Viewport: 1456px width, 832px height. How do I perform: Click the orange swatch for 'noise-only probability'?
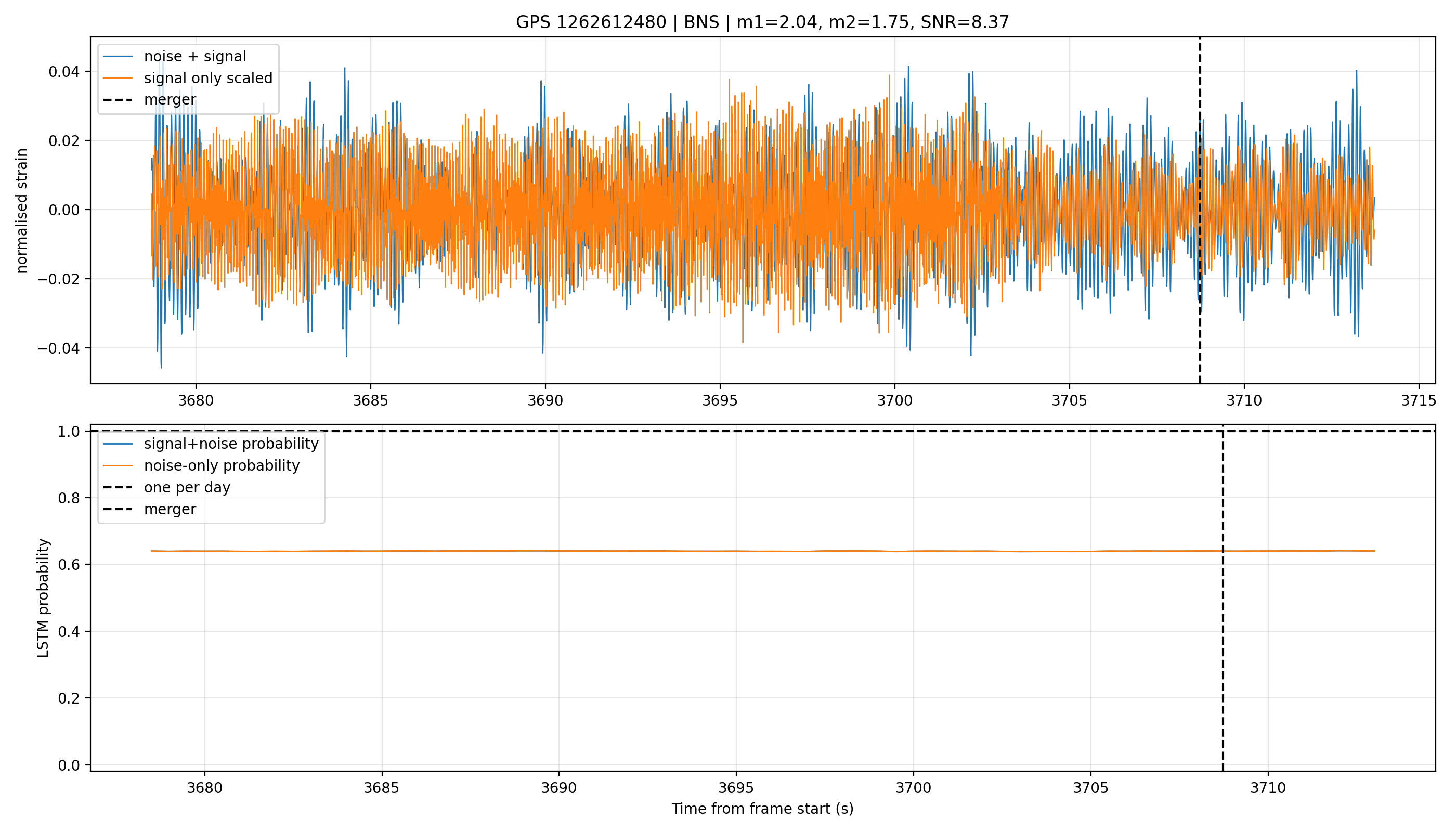118,466
